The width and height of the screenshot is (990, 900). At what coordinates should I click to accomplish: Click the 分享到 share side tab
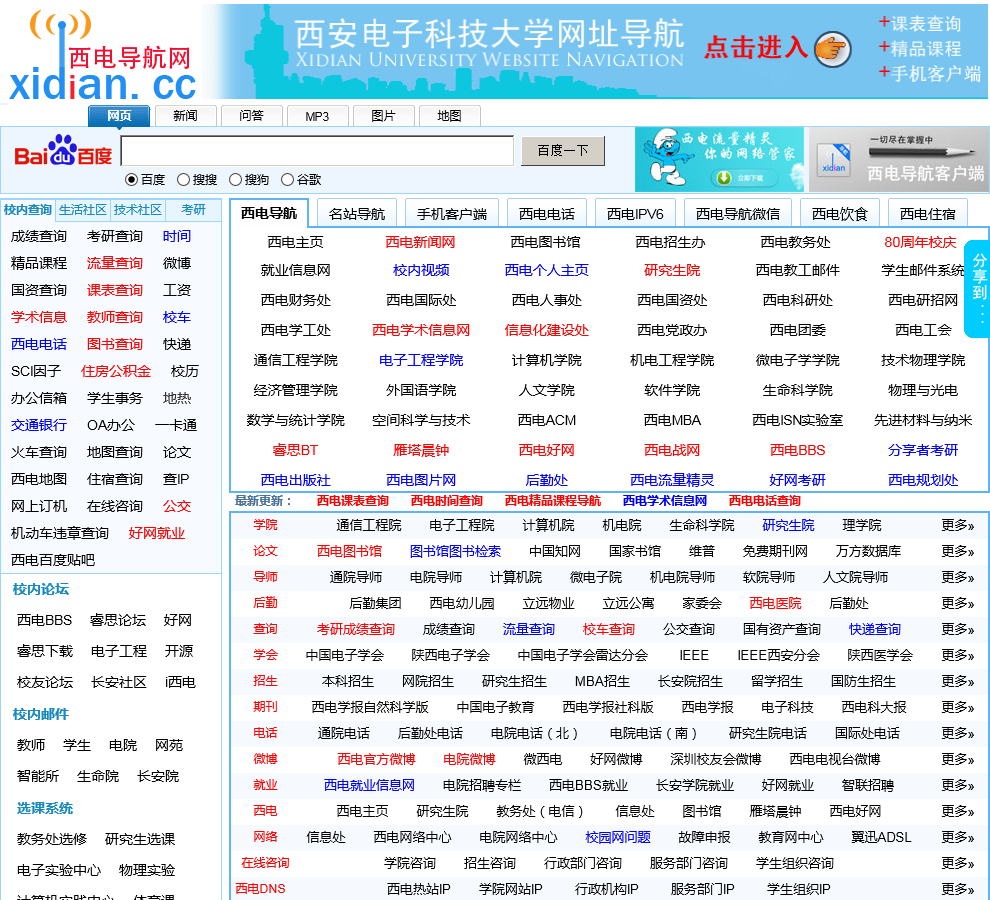[x=979, y=288]
